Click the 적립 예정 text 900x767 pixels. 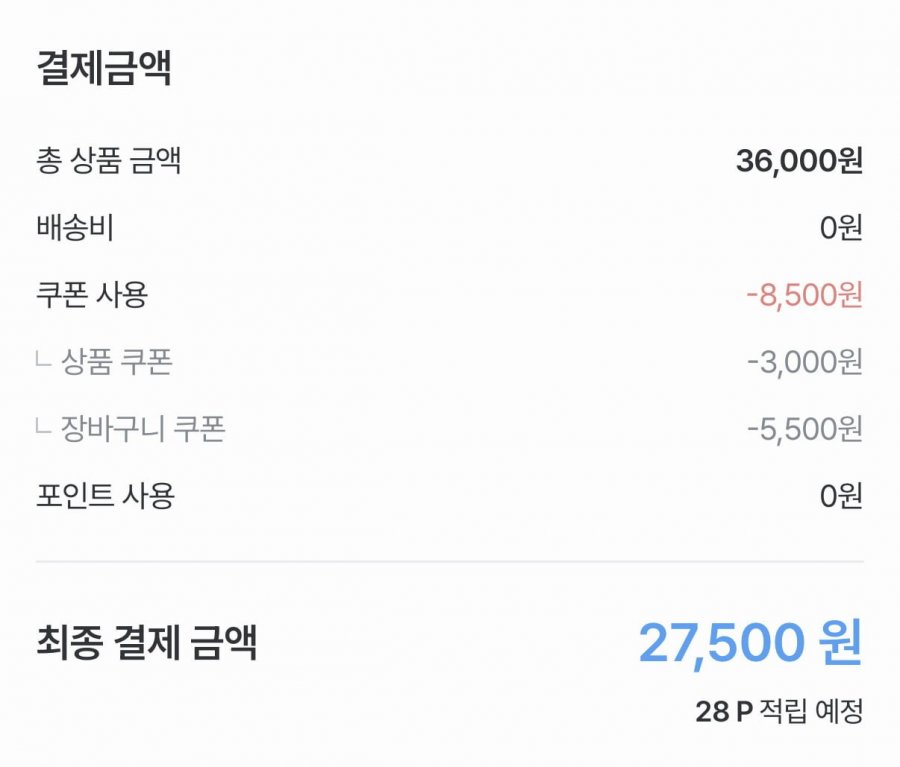tap(811, 712)
